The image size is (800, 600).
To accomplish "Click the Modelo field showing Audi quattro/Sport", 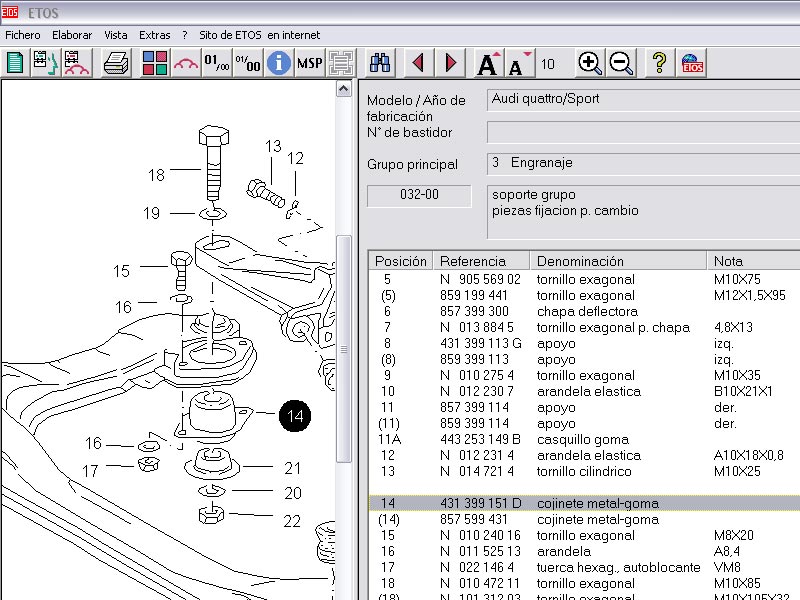I will point(643,99).
